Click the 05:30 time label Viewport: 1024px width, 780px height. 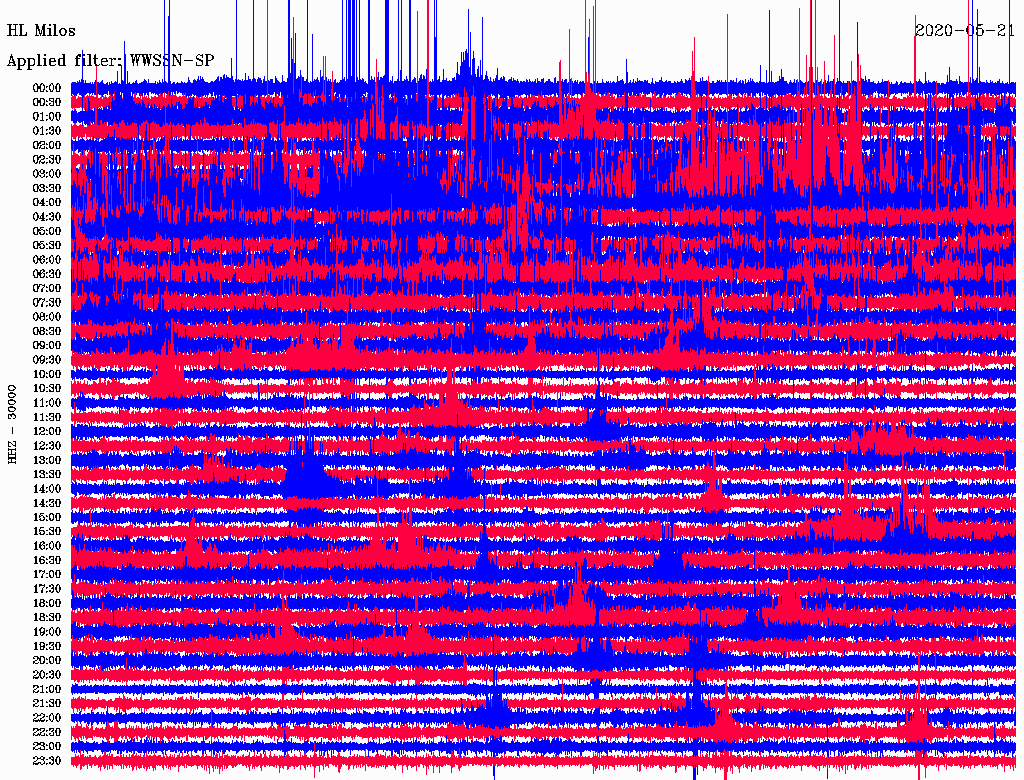coord(47,245)
